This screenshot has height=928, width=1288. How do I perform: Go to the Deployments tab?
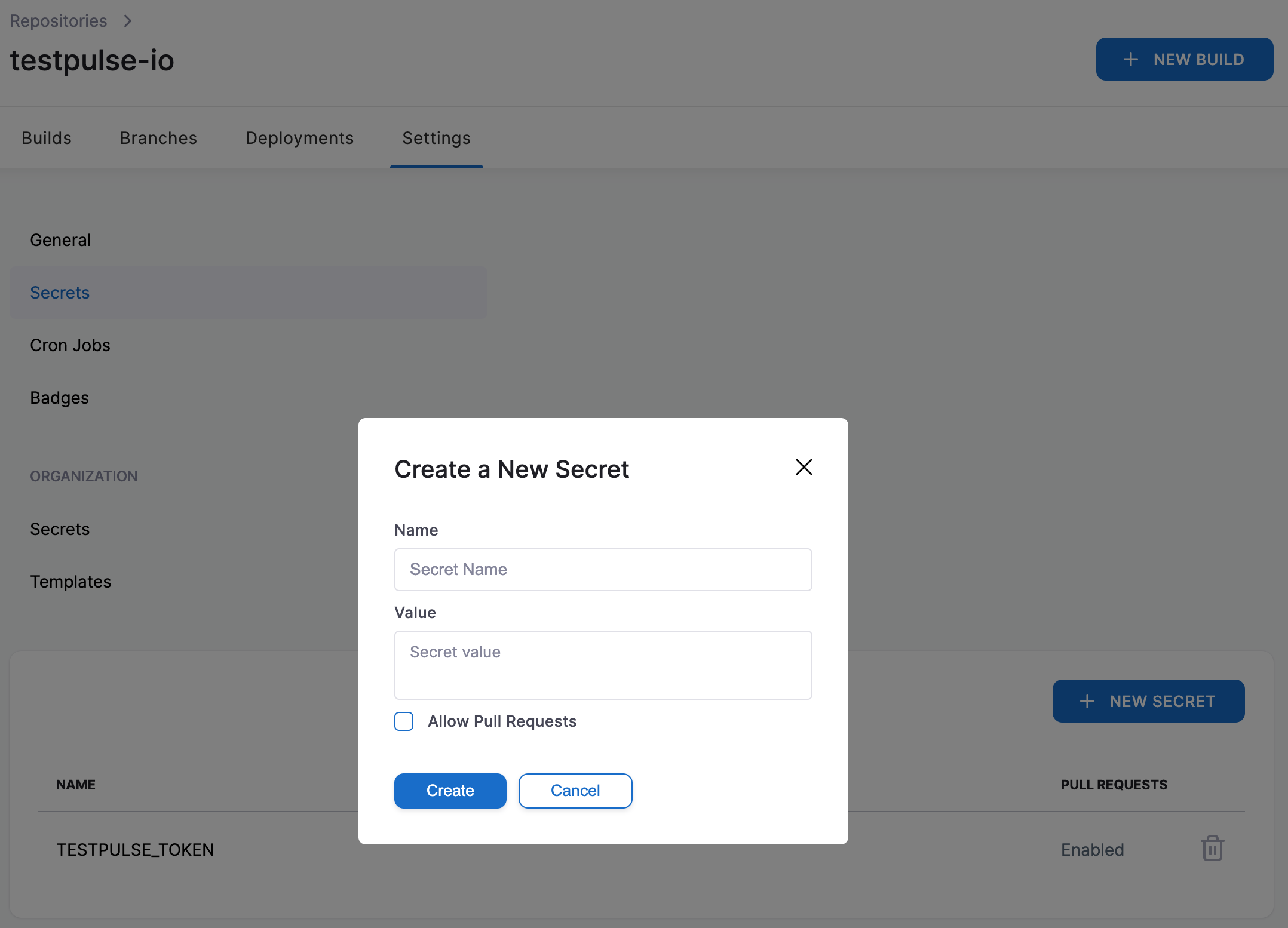pyautogui.click(x=299, y=138)
